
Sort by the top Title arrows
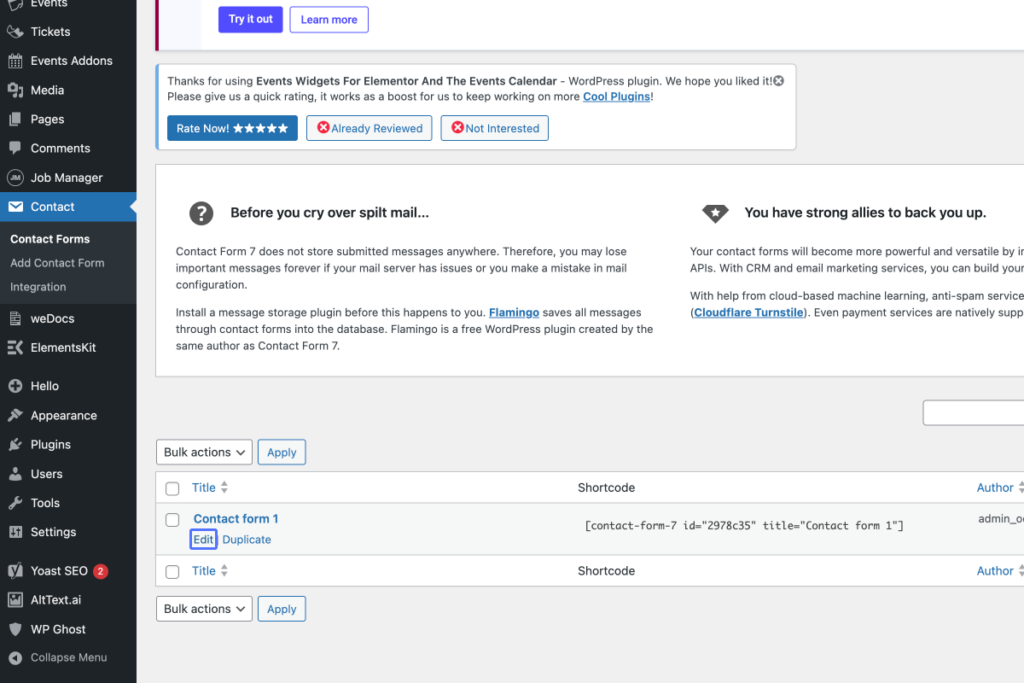224,488
